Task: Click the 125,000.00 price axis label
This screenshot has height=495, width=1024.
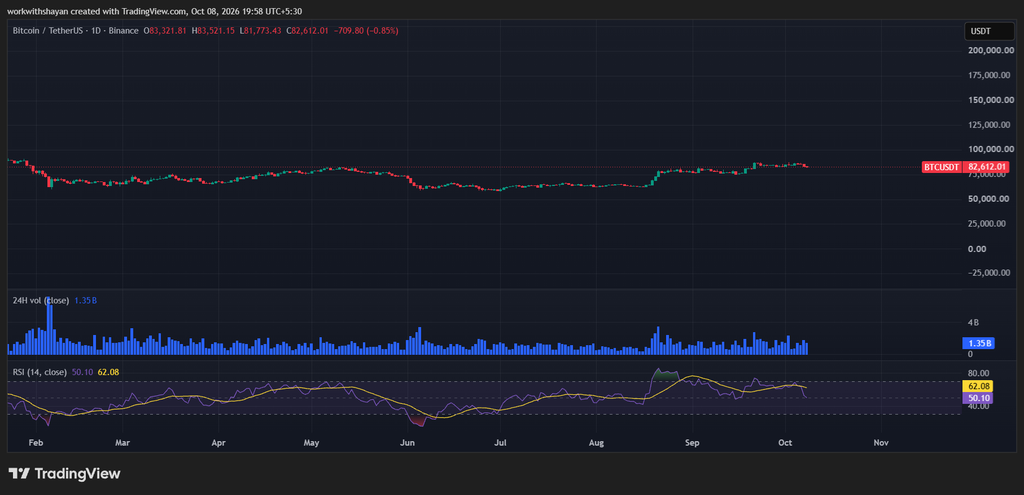Action: (989, 125)
